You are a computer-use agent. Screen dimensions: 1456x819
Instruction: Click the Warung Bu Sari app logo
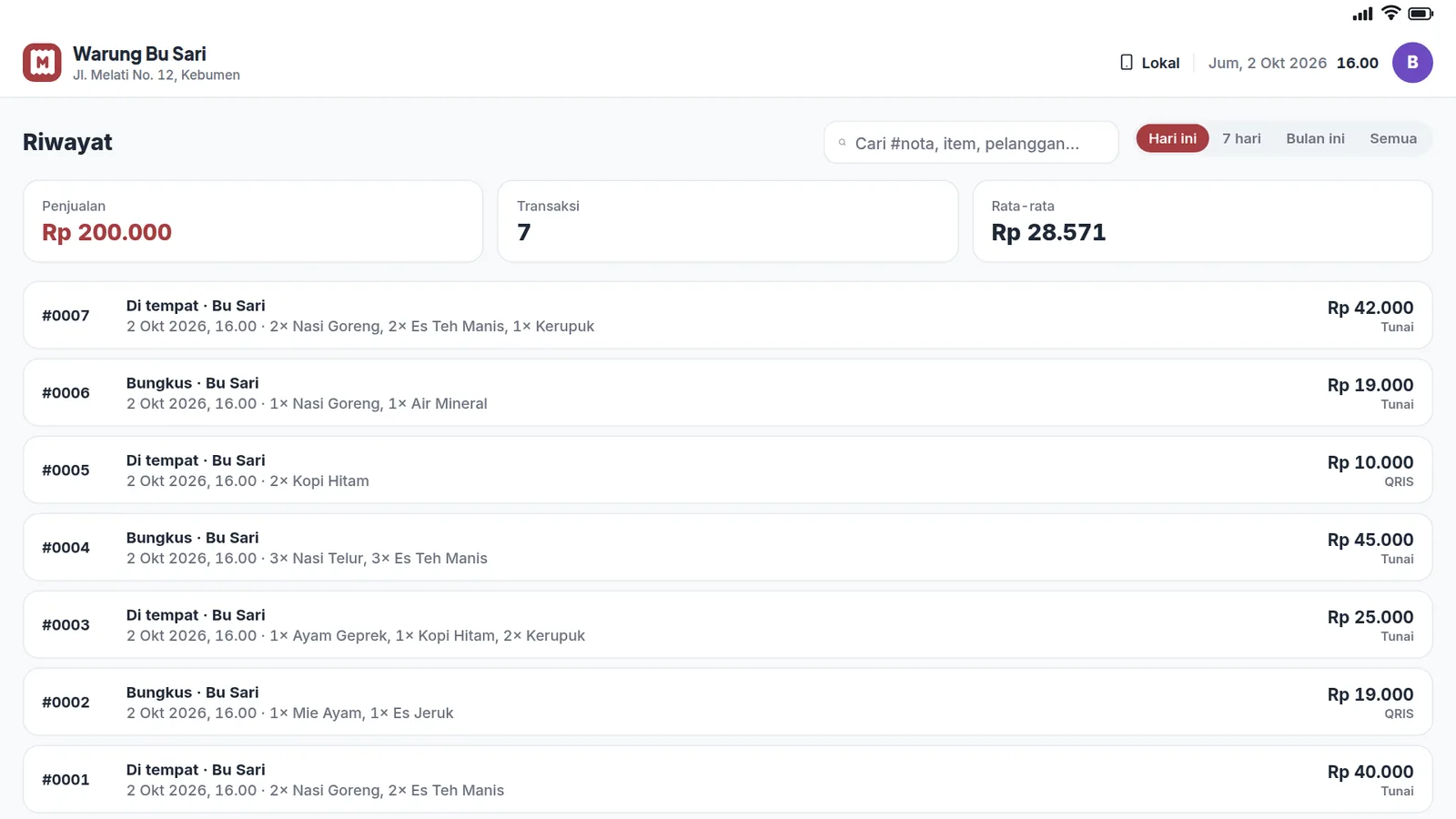coord(42,63)
